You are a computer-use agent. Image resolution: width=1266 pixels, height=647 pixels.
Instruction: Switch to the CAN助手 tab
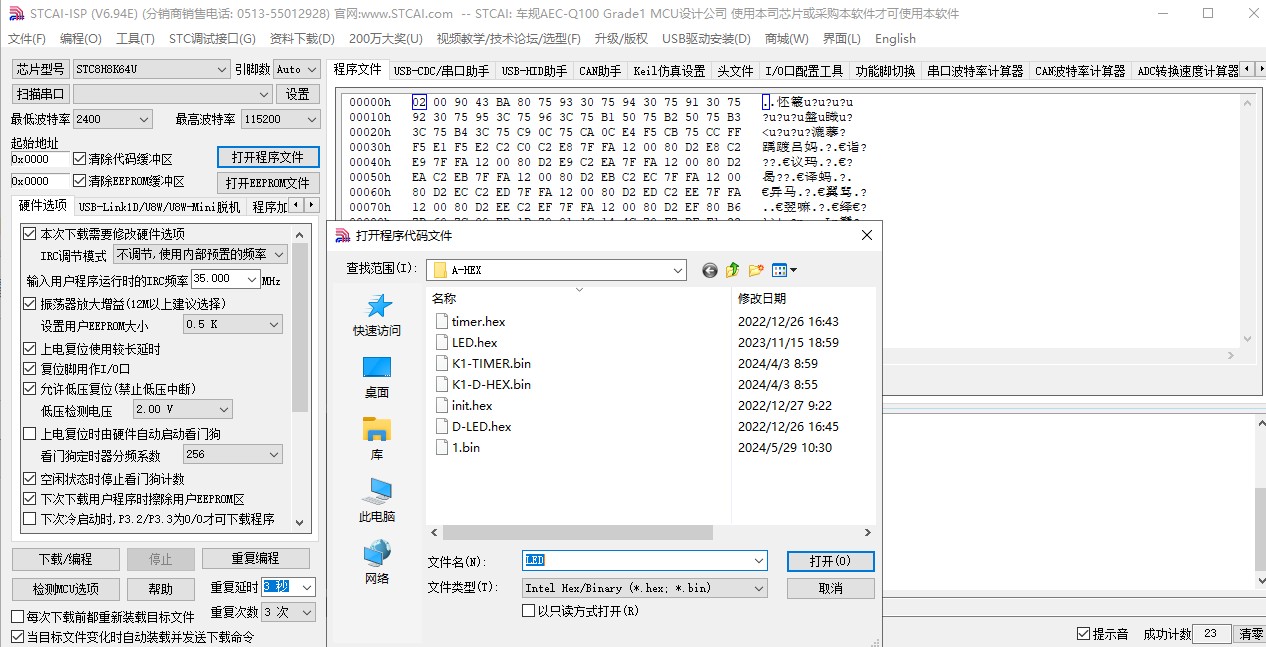click(600, 71)
